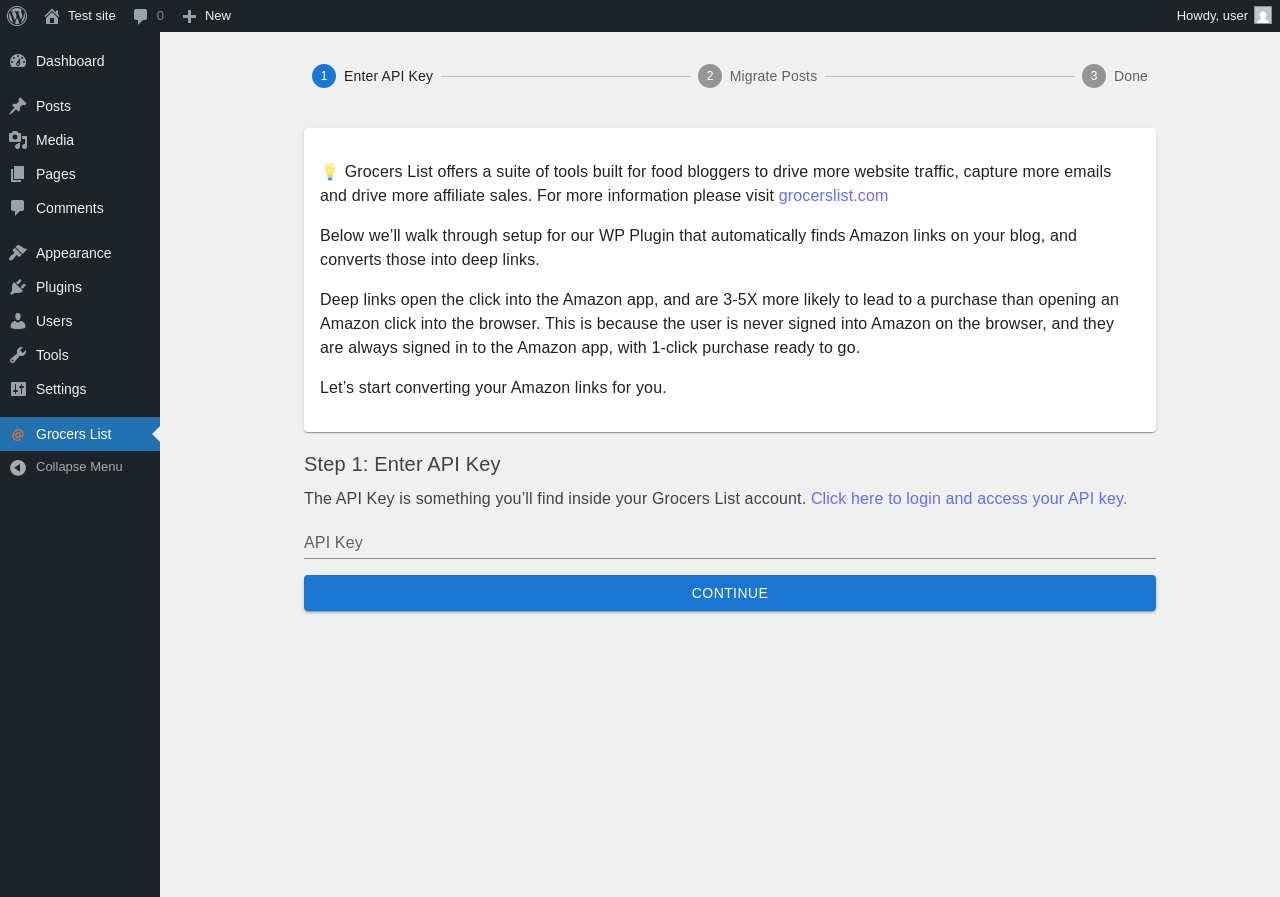Open Users in the sidebar
1280x897 pixels.
[x=80, y=321]
